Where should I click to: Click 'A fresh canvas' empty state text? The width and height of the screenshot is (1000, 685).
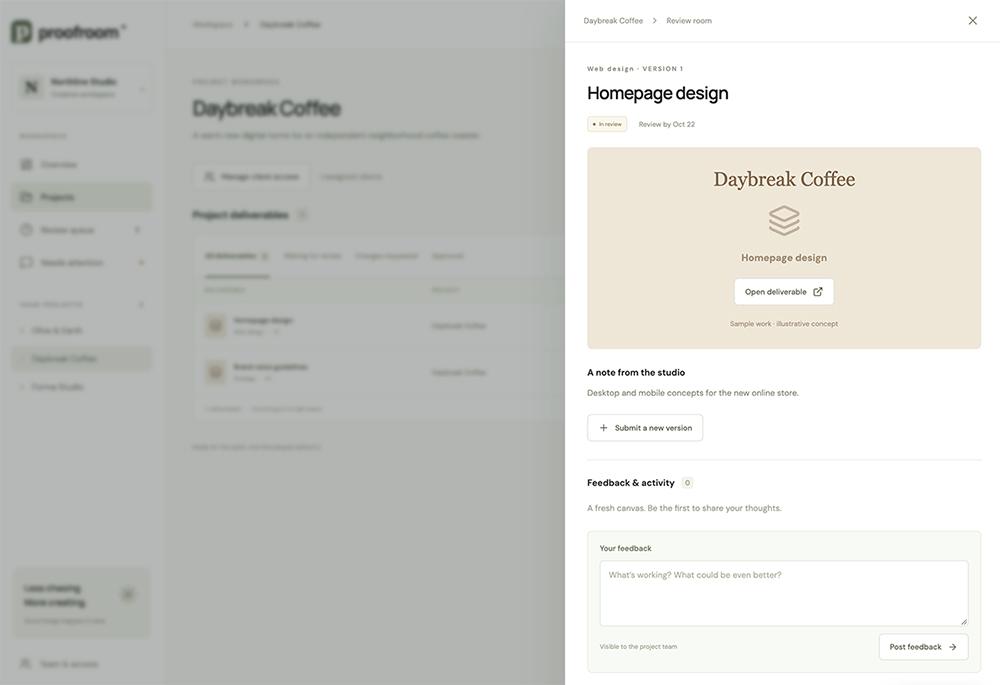[x=684, y=508]
